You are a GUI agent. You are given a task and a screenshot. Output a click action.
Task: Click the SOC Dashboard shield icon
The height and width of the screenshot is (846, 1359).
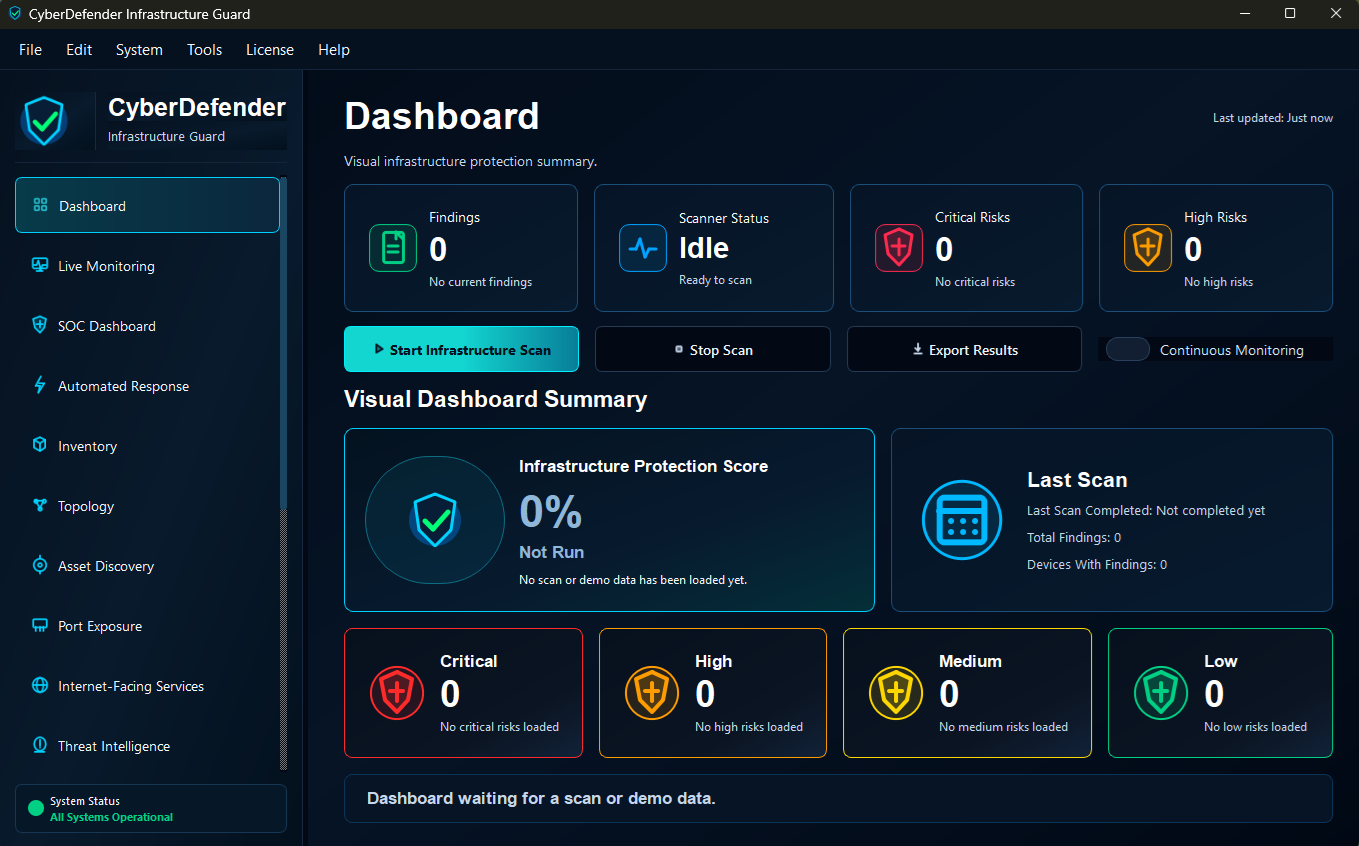(40, 326)
